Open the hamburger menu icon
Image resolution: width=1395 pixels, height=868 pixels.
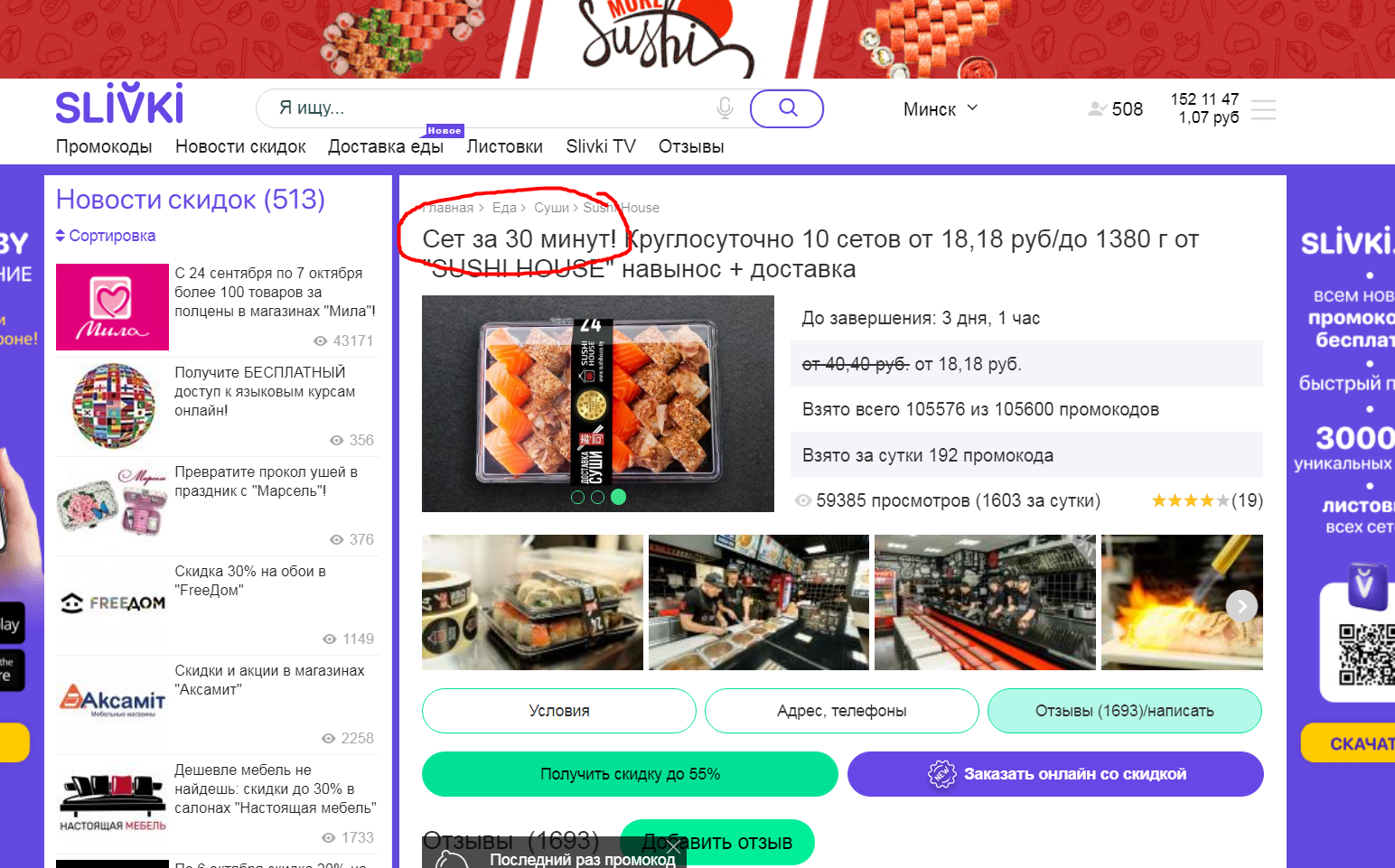point(1263,109)
